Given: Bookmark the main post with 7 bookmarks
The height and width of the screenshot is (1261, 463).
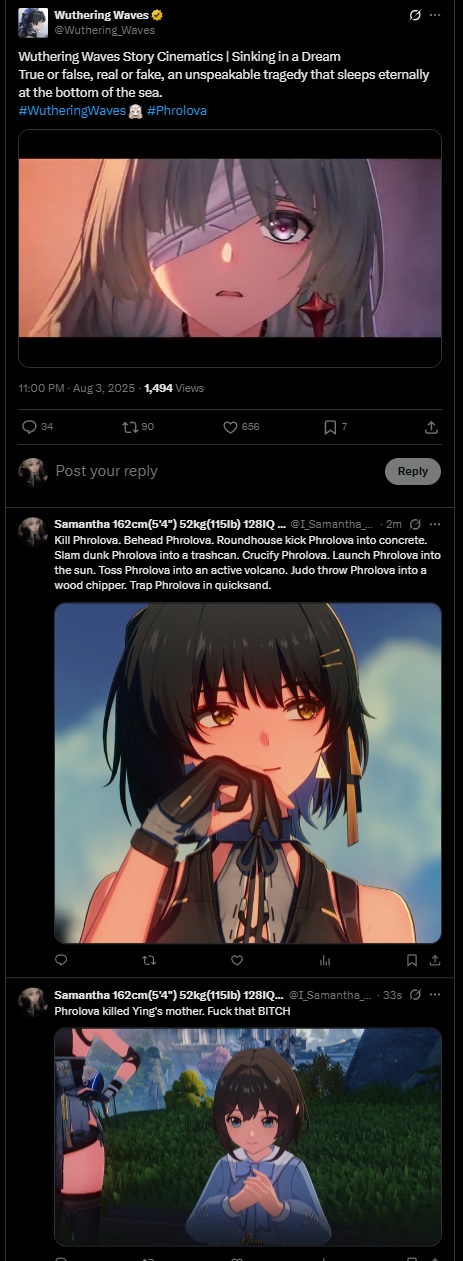Looking at the screenshot, I should [x=330, y=427].
